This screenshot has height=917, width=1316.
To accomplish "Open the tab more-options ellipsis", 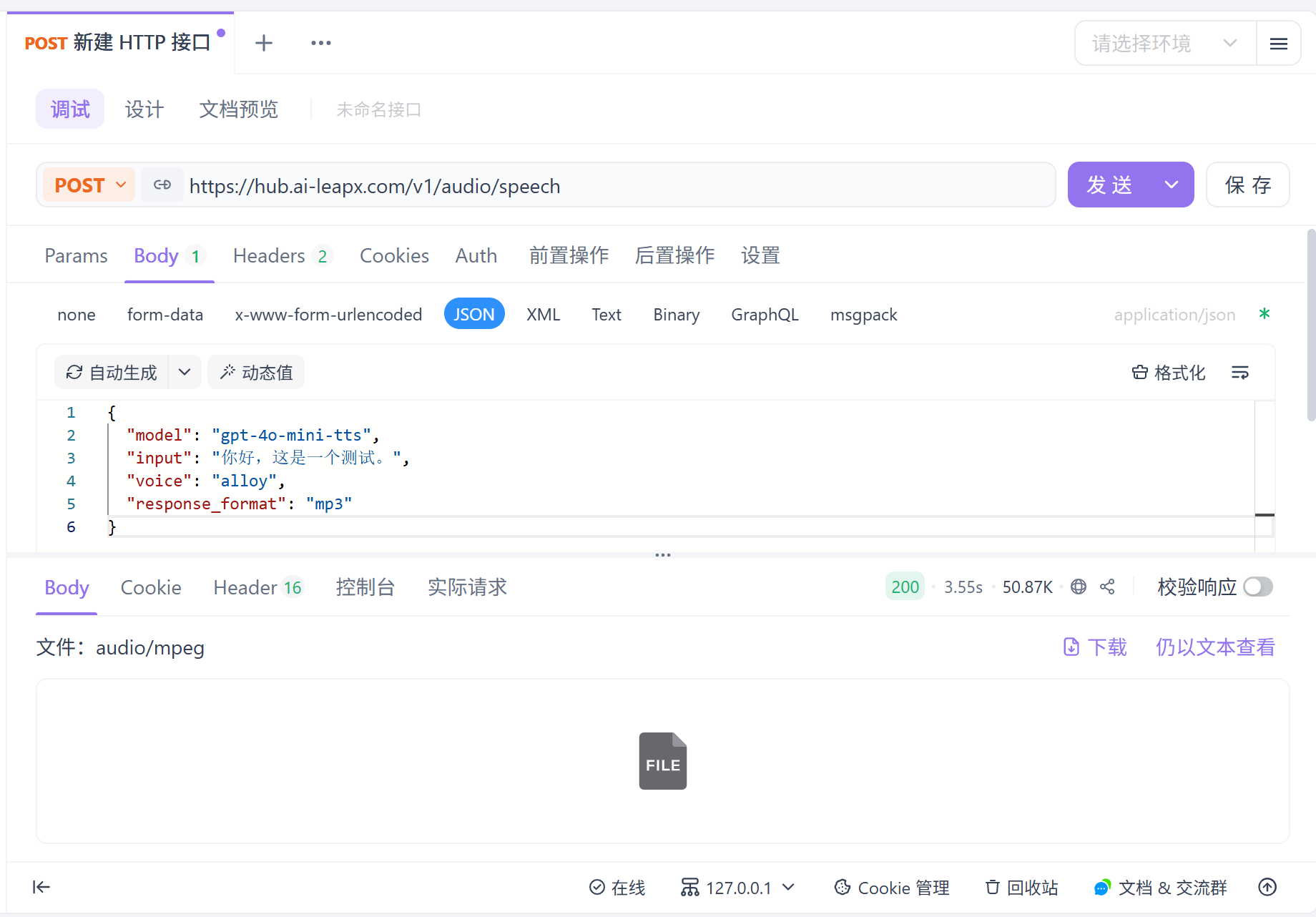I will tap(321, 43).
